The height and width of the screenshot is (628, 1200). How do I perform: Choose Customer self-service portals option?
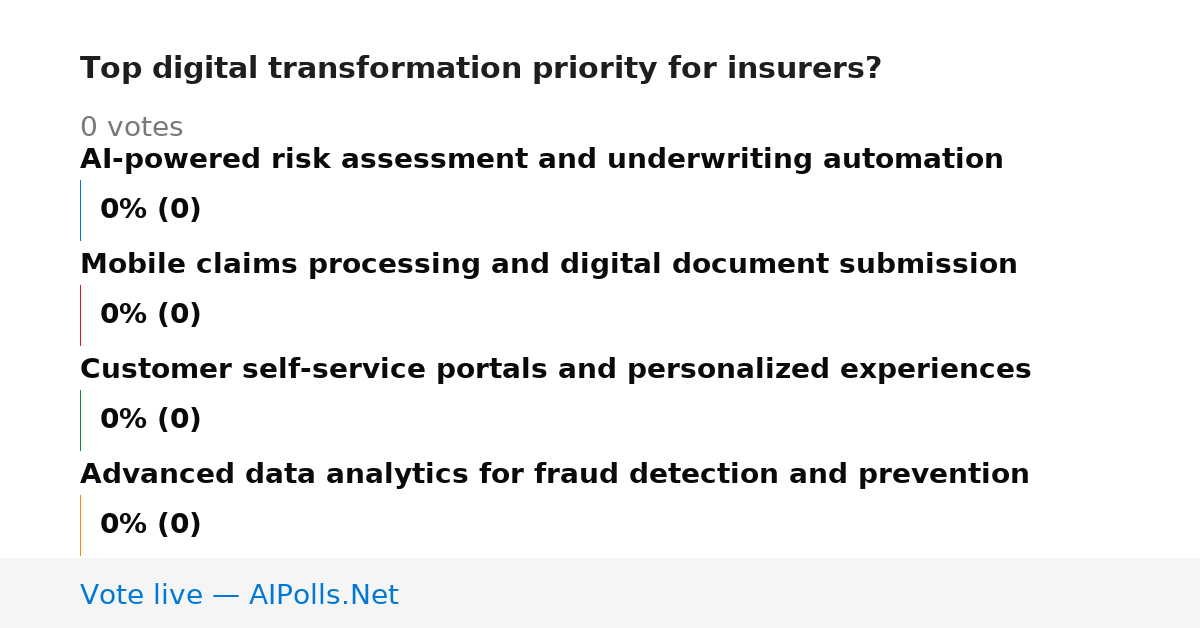click(555, 369)
